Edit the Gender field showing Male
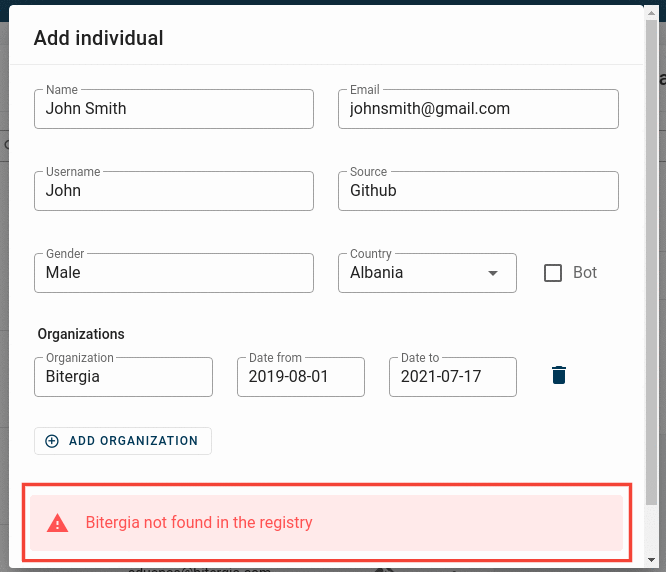The height and width of the screenshot is (572, 666). pyautogui.click(x=174, y=273)
